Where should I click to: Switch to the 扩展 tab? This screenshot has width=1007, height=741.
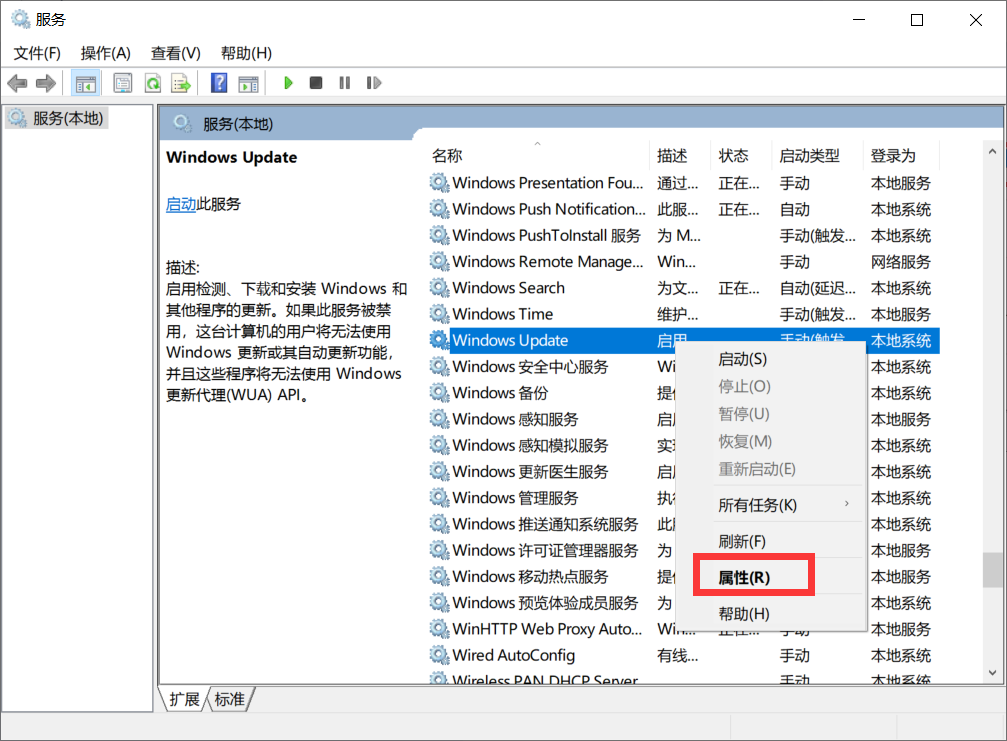click(x=184, y=699)
